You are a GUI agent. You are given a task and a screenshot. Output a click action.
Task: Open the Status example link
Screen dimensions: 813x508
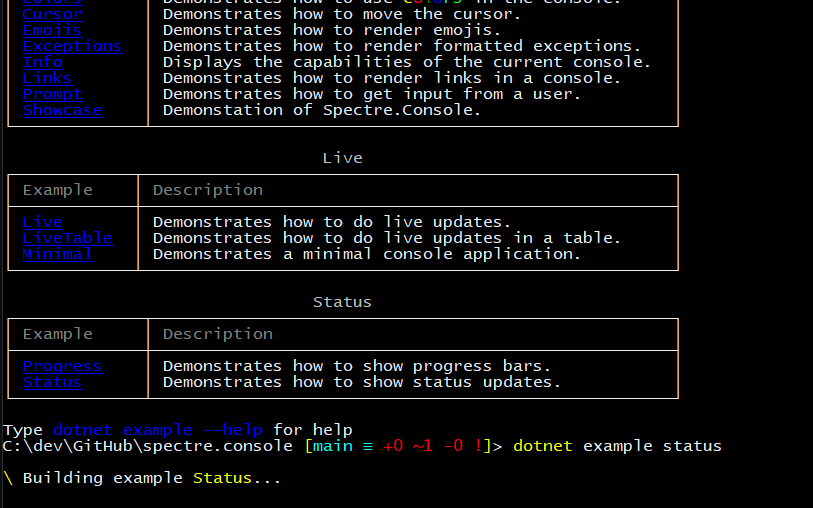[52, 383]
